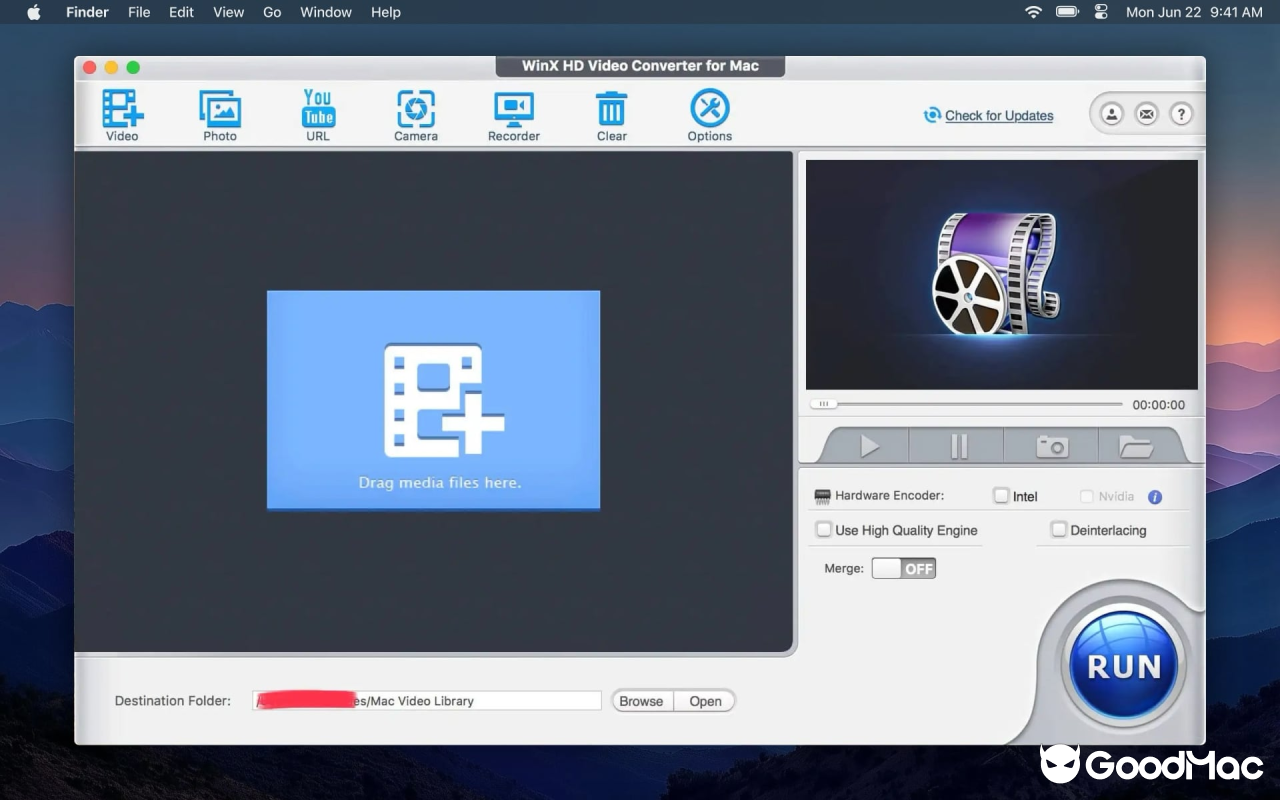Toggle the Merge switch on
Image resolution: width=1280 pixels, height=800 pixels.
click(x=904, y=568)
